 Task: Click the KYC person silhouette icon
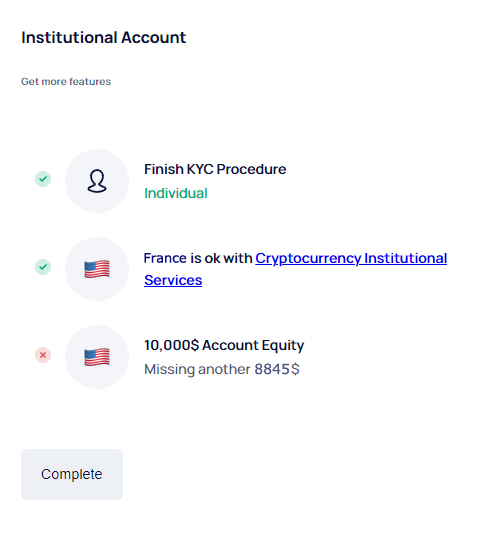click(97, 181)
